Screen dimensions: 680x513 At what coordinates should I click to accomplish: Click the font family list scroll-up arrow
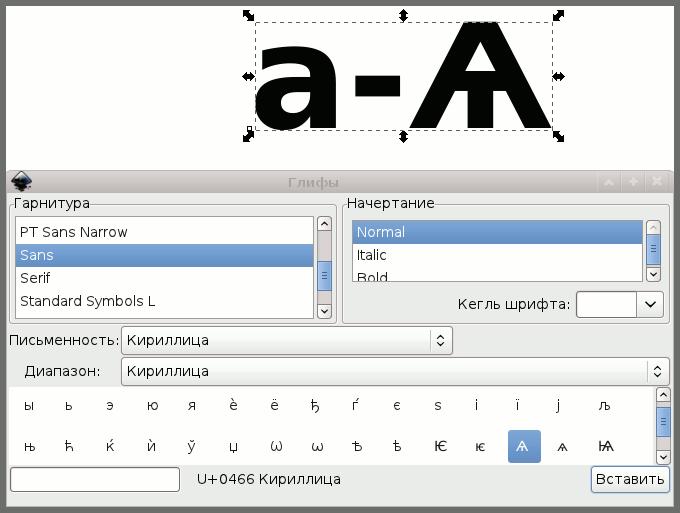(324, 224)
